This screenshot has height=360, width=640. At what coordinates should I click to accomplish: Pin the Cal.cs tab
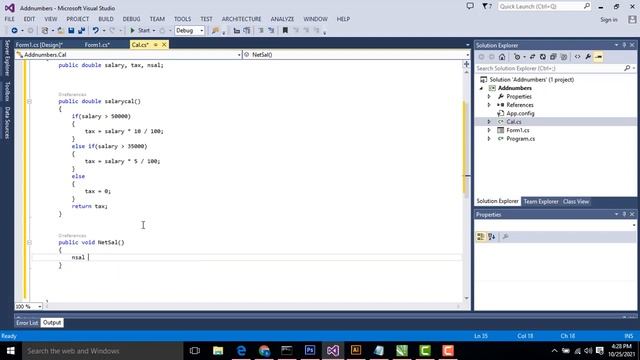[x=156, y=44]
